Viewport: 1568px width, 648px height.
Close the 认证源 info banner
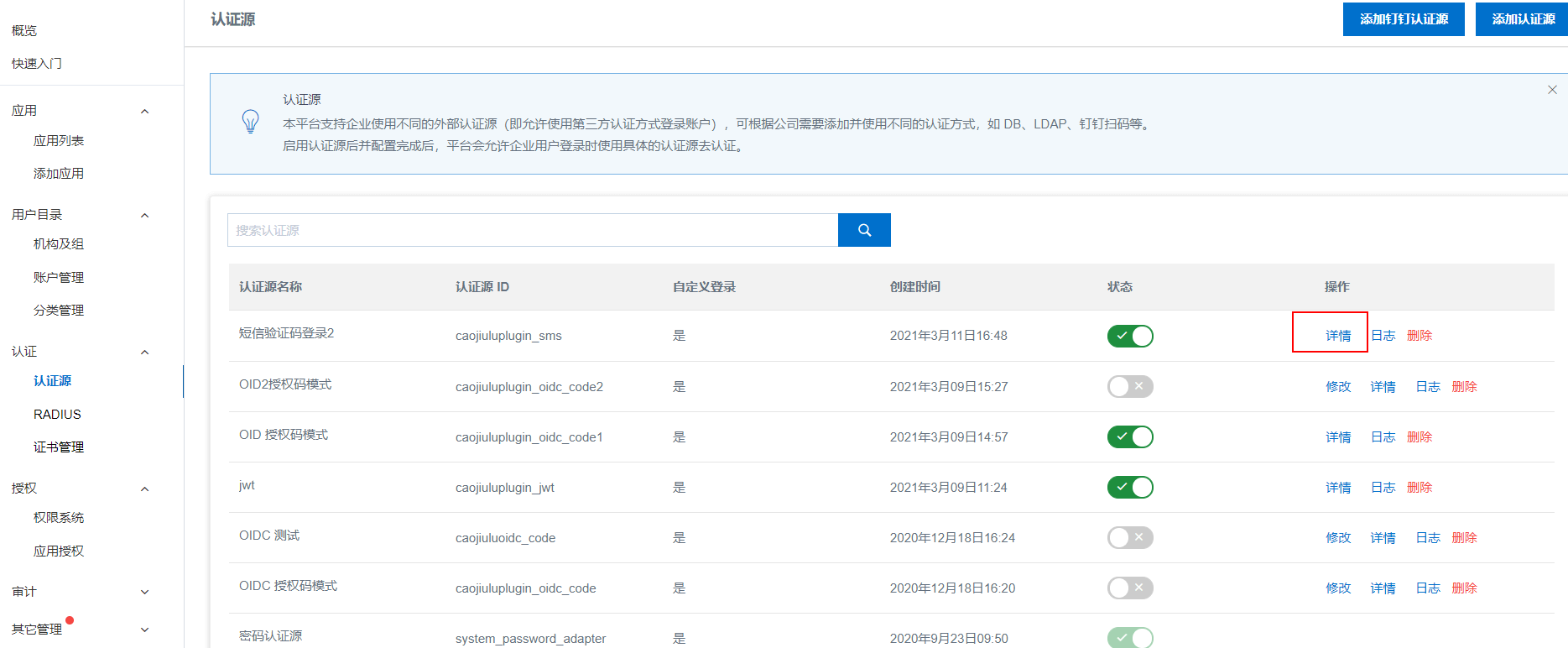point(1551,90)
